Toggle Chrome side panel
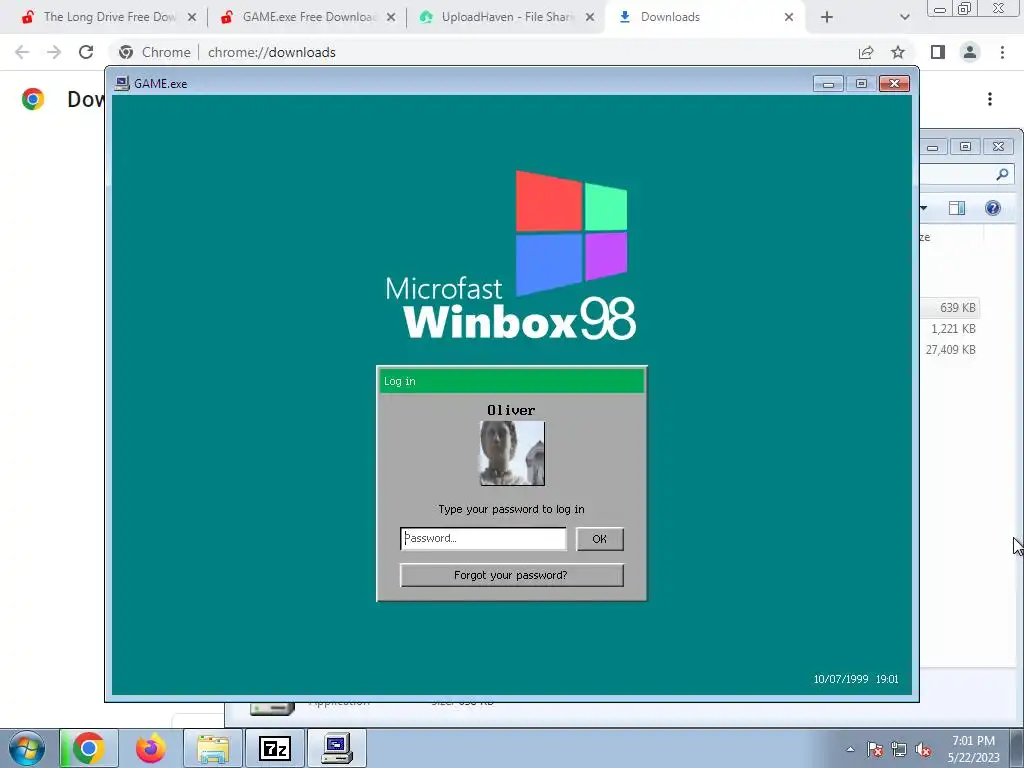This screenshot has height=768, width=1024. pos(938,52)
